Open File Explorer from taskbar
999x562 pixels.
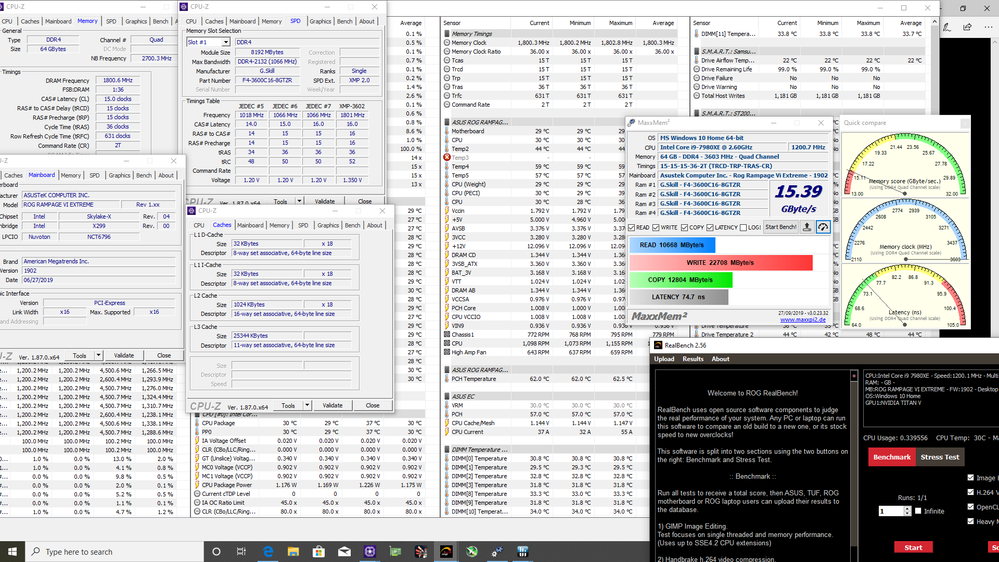(293, 551)
